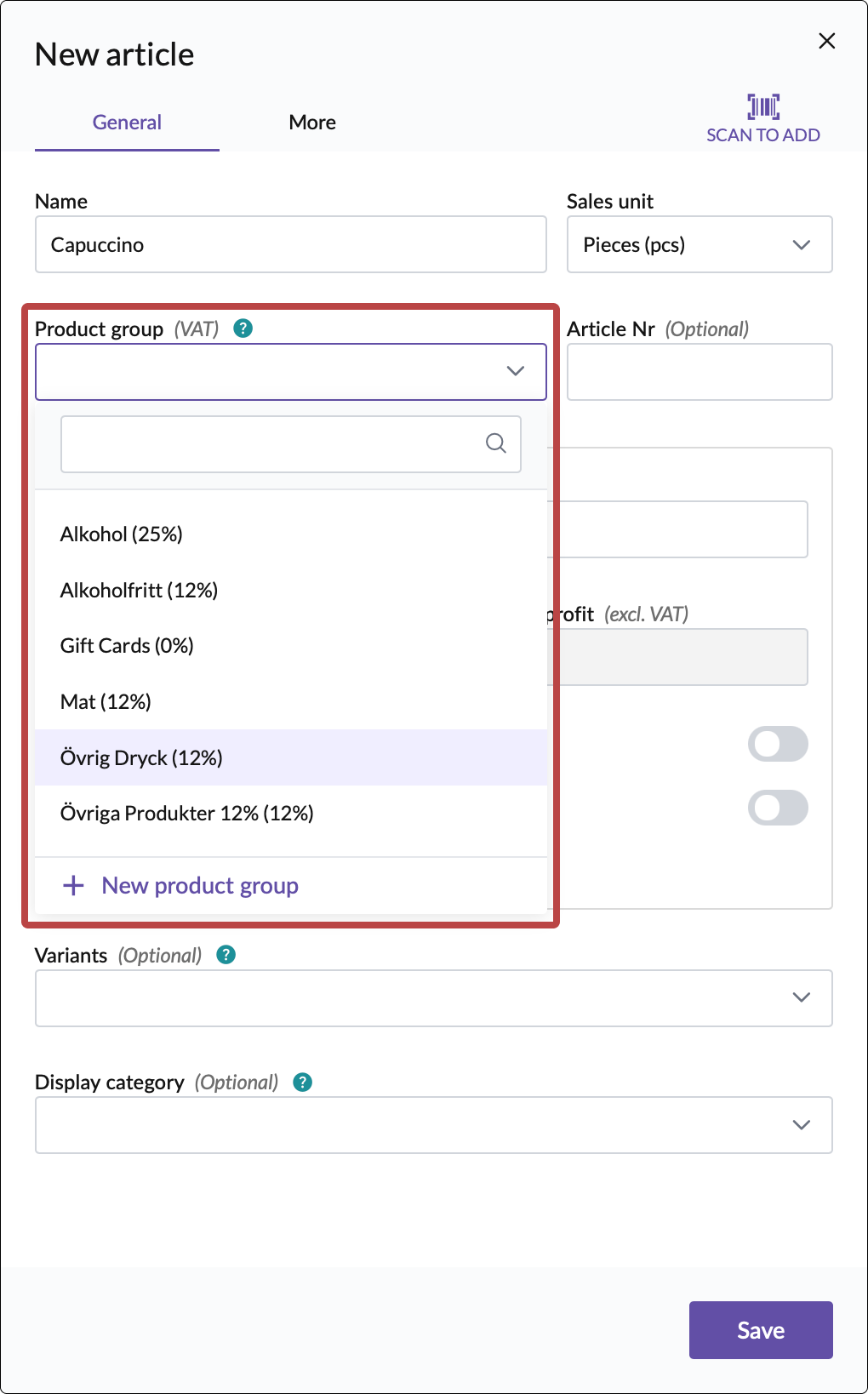Close the New article dialog

click(x=826, y=41)
